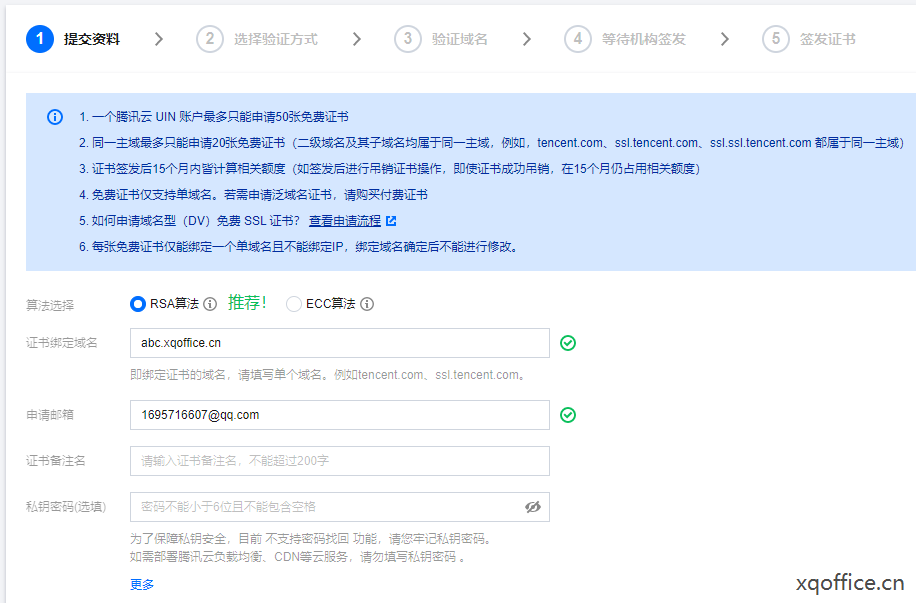Viewport: 916px width, 603px height.
Task: Click the 证书备注名 input field
Action: tap(339, 461)
